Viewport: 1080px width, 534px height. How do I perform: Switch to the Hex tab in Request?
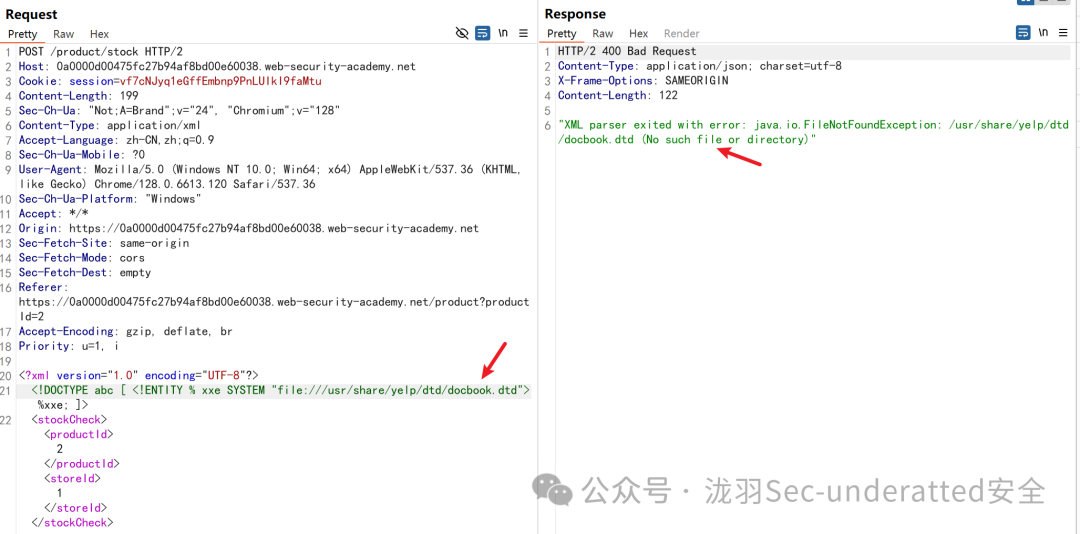point(99,34)
